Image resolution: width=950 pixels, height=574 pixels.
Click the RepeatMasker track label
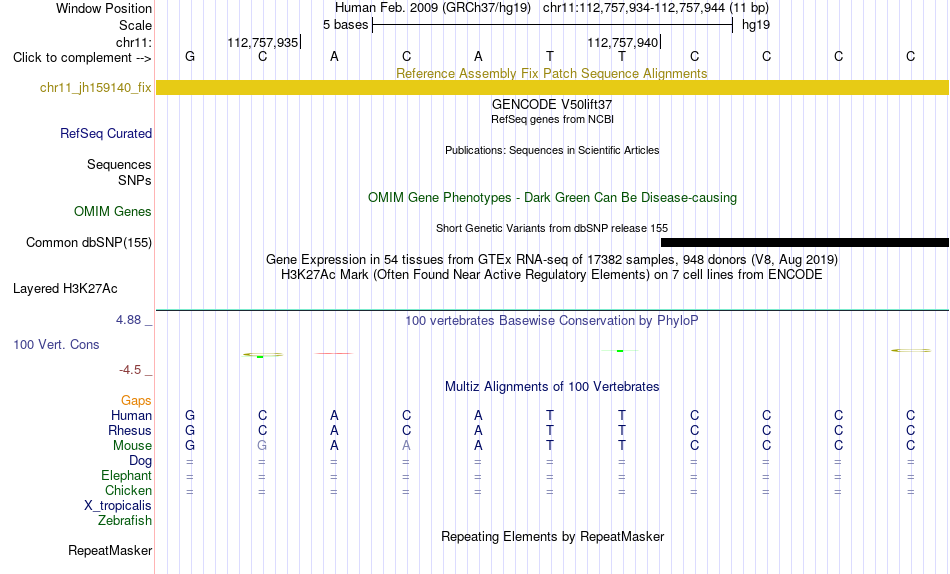[x=110, y=550]
